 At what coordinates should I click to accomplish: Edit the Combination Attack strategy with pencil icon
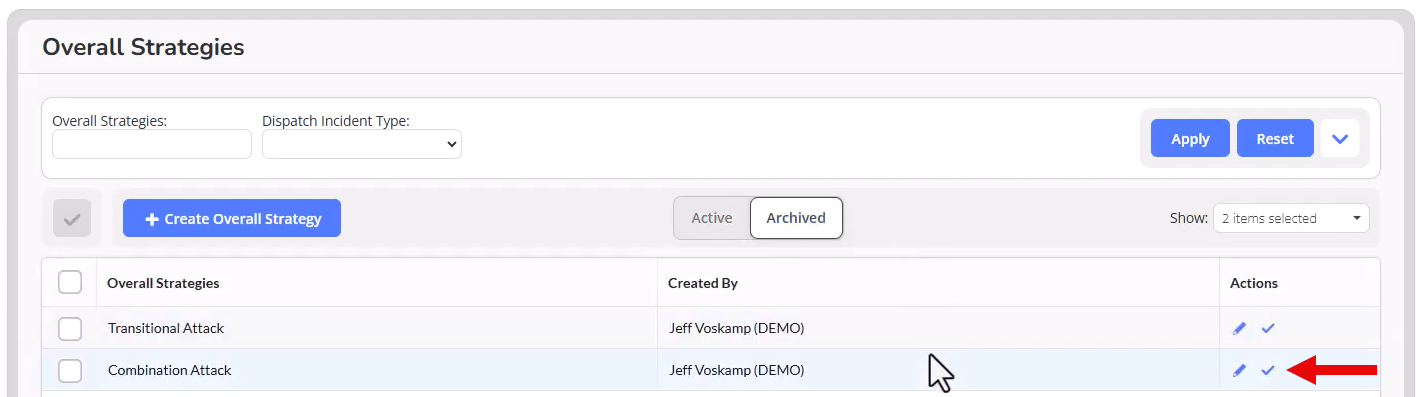tap(1239, 370)
